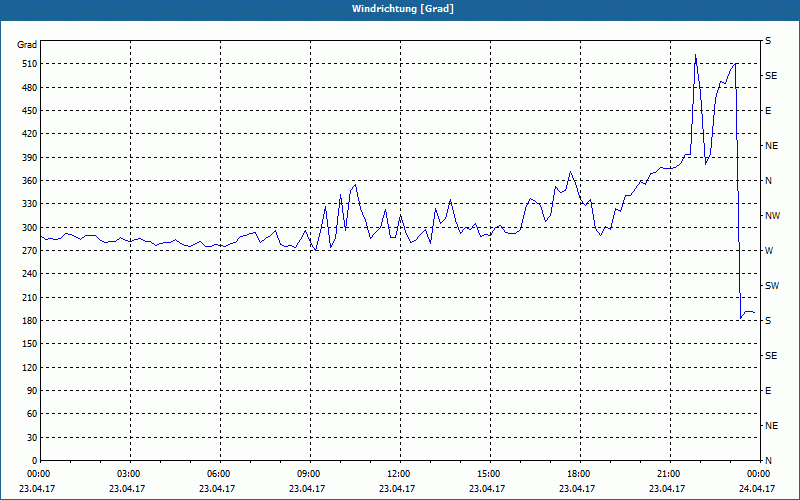Viewport: 800px width, 500px height.
Task: Click the NW compass label on right axis
Action: (772, 216)
